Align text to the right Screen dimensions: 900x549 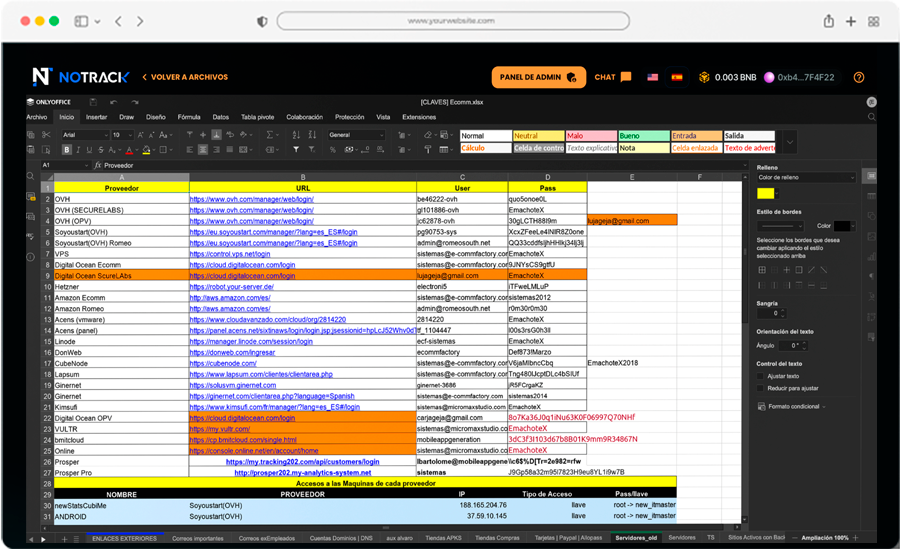click(x=216, y=149)
